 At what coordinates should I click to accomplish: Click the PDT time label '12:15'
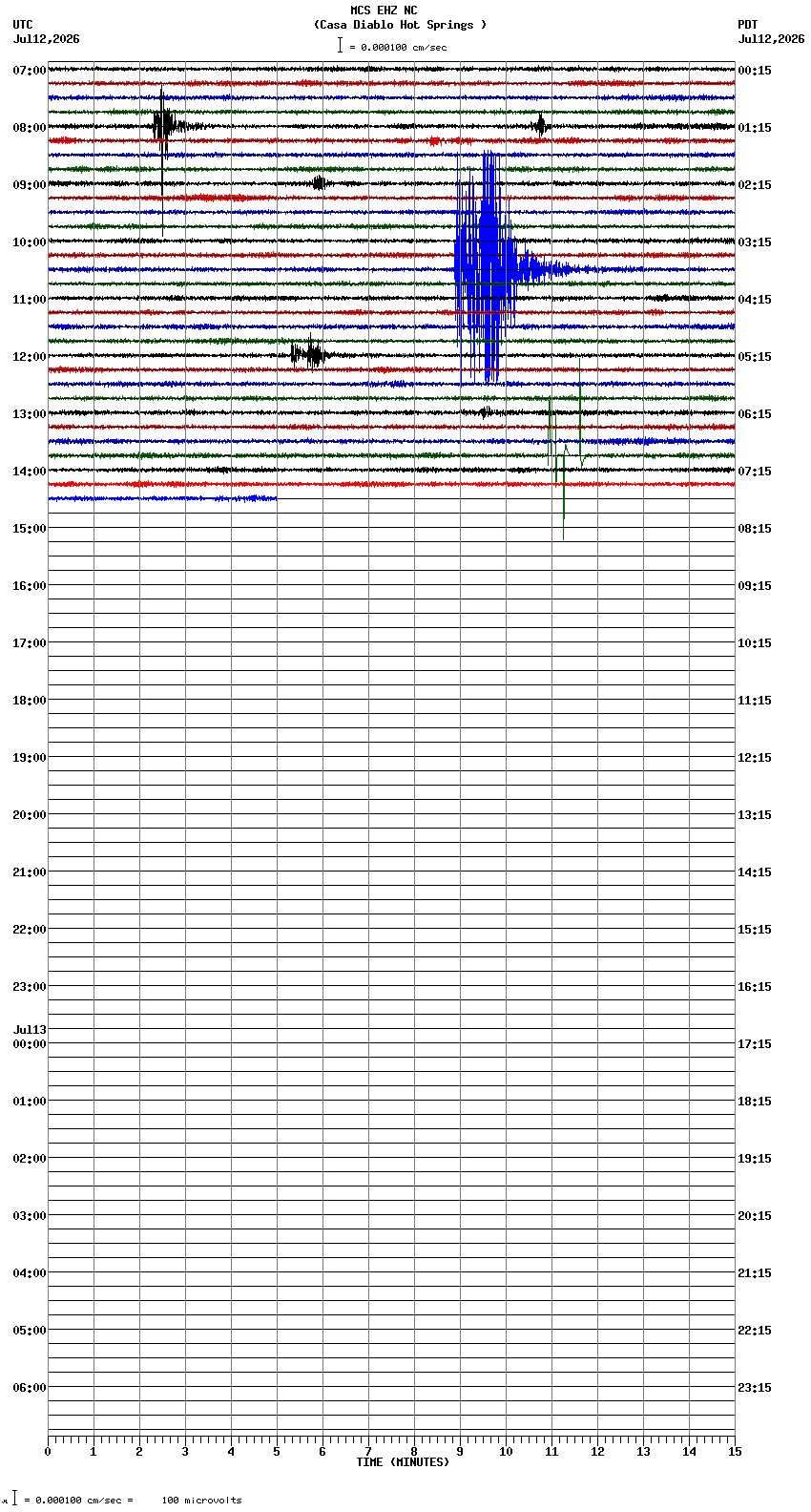755,758
